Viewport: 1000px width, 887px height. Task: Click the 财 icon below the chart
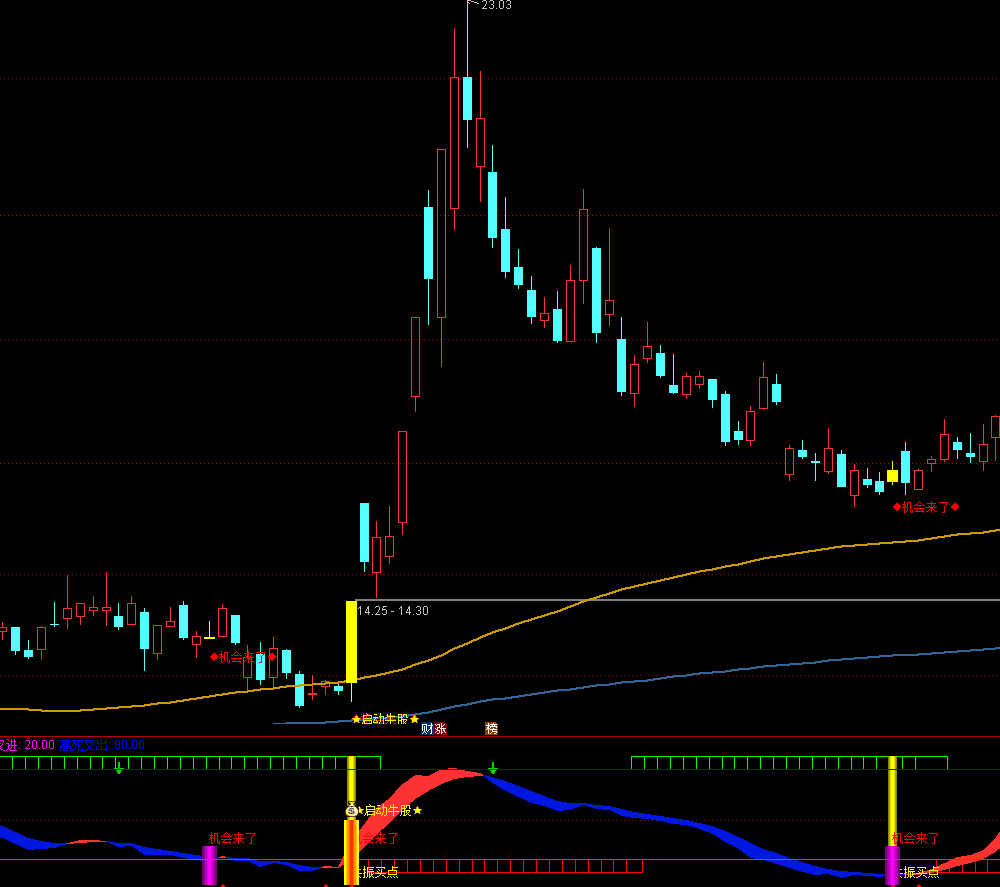tap(427, 729)
